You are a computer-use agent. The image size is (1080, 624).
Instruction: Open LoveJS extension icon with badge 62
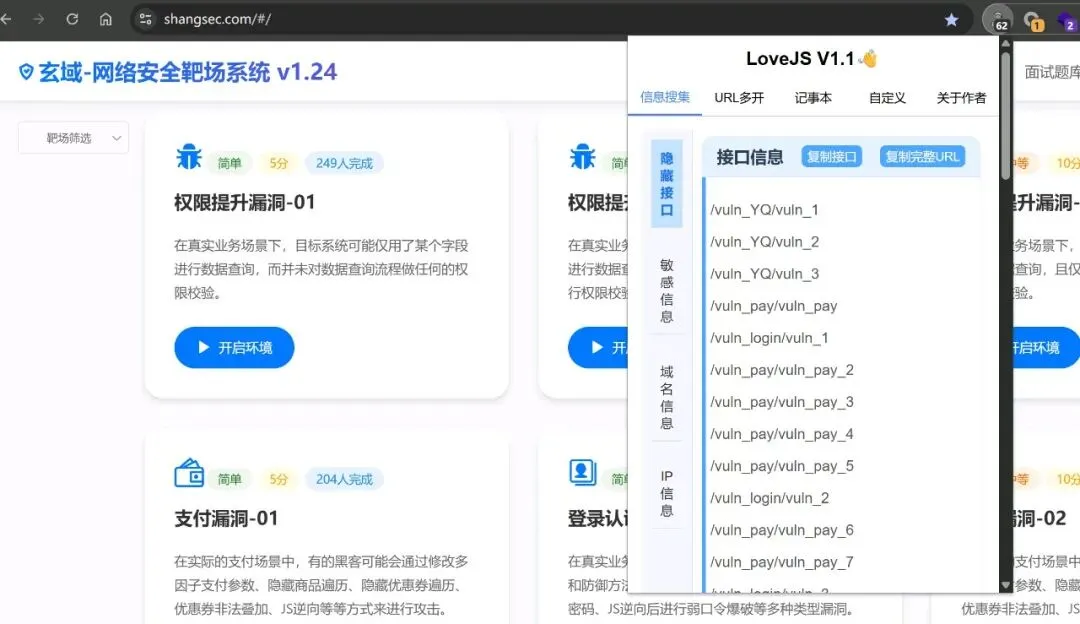click(x=997, y=20)
